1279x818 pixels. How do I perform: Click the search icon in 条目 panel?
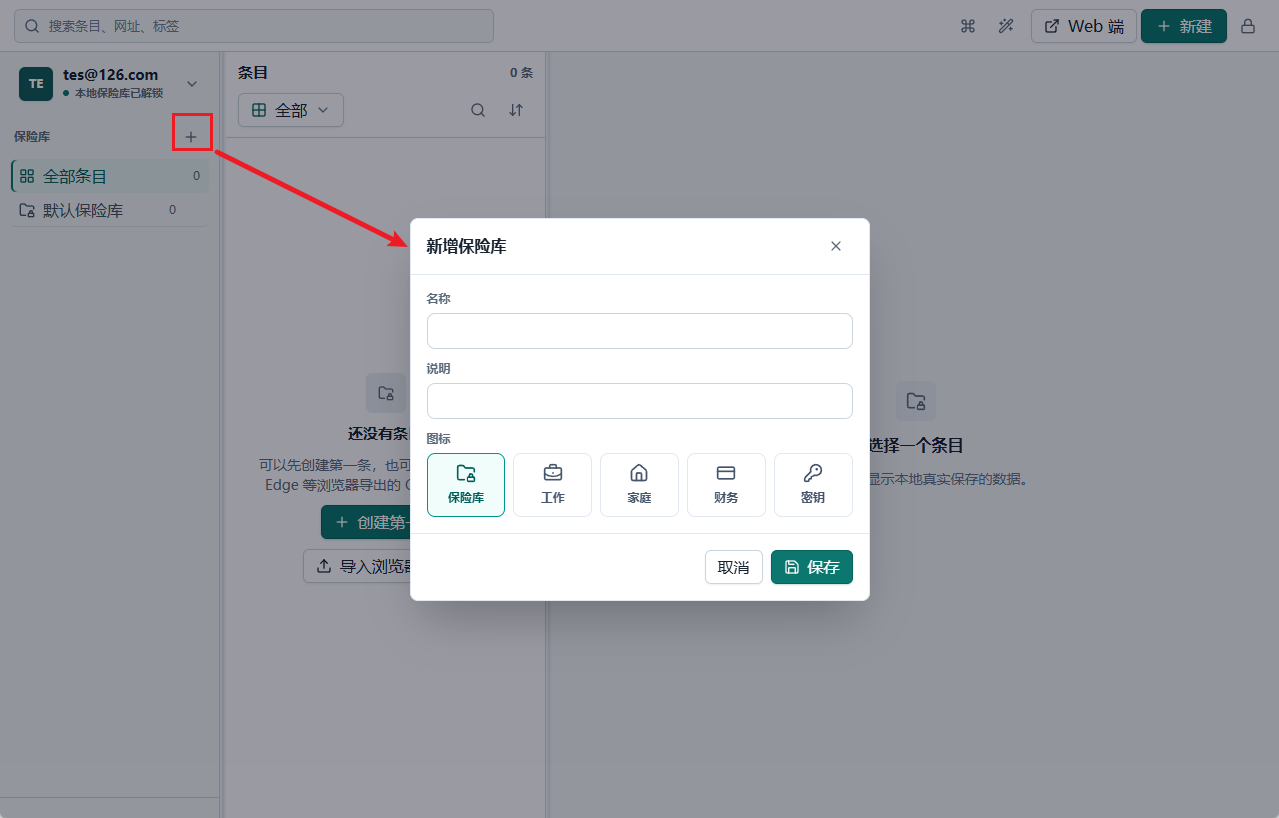coord(478,110)
